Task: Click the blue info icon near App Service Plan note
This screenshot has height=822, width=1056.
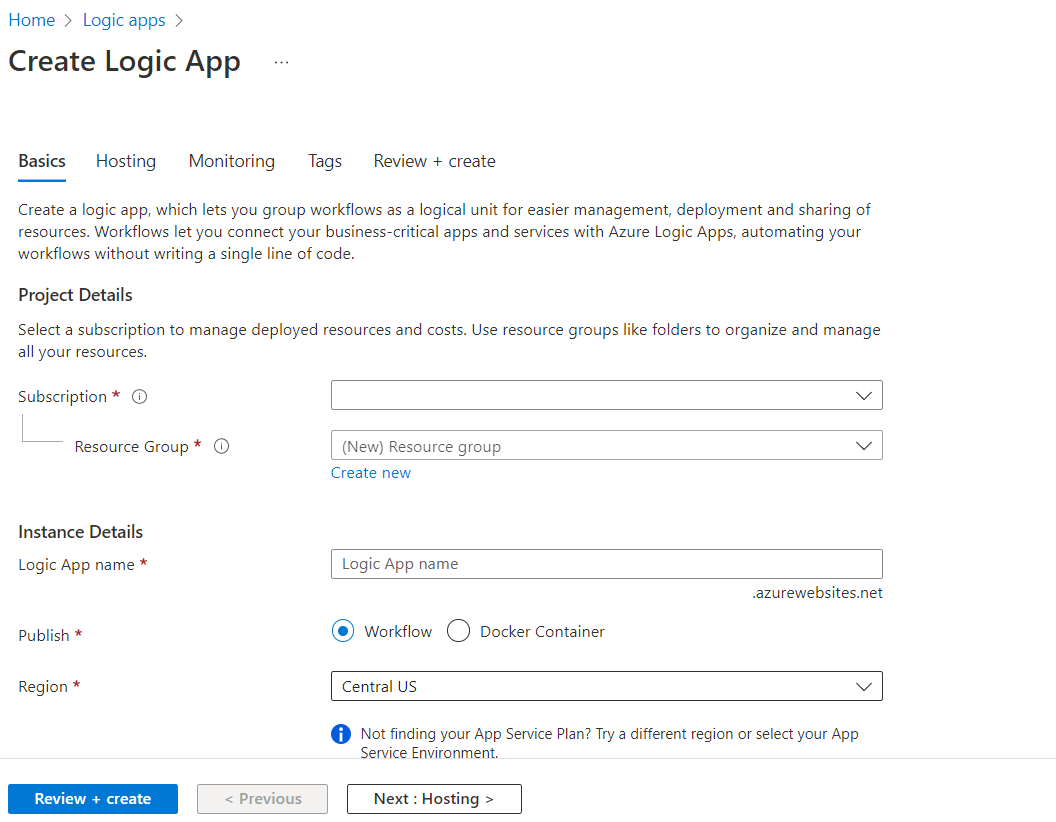Action: click(341, 734)
